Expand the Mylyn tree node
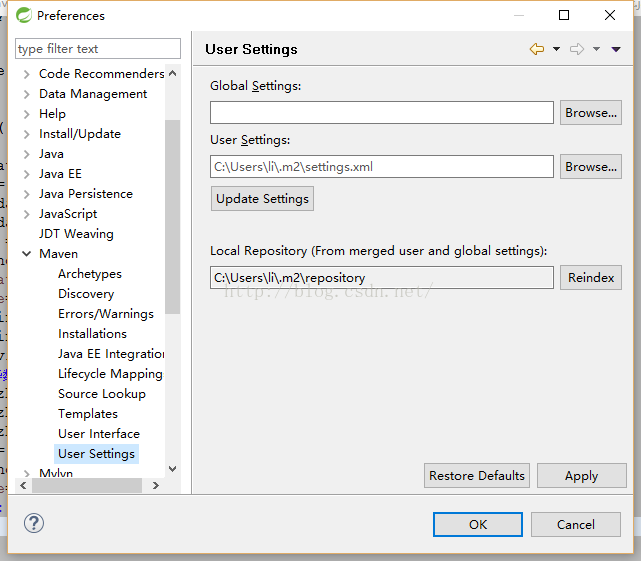 [x=27, y=473]
